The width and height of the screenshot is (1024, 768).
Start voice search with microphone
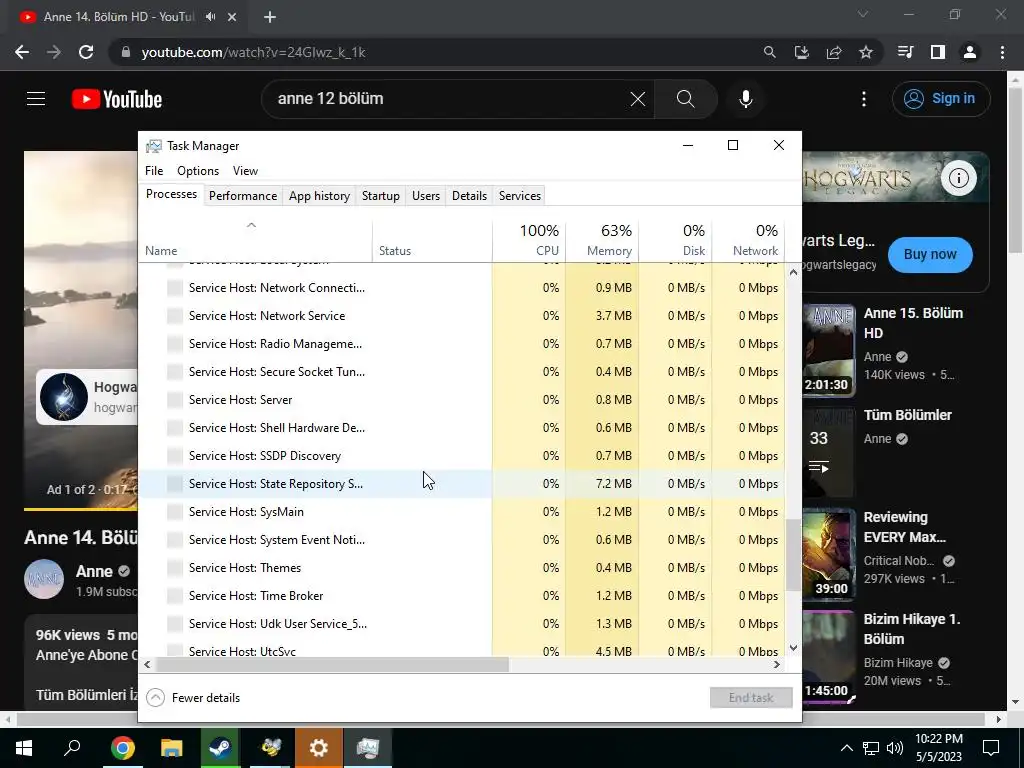click(746, 99)
